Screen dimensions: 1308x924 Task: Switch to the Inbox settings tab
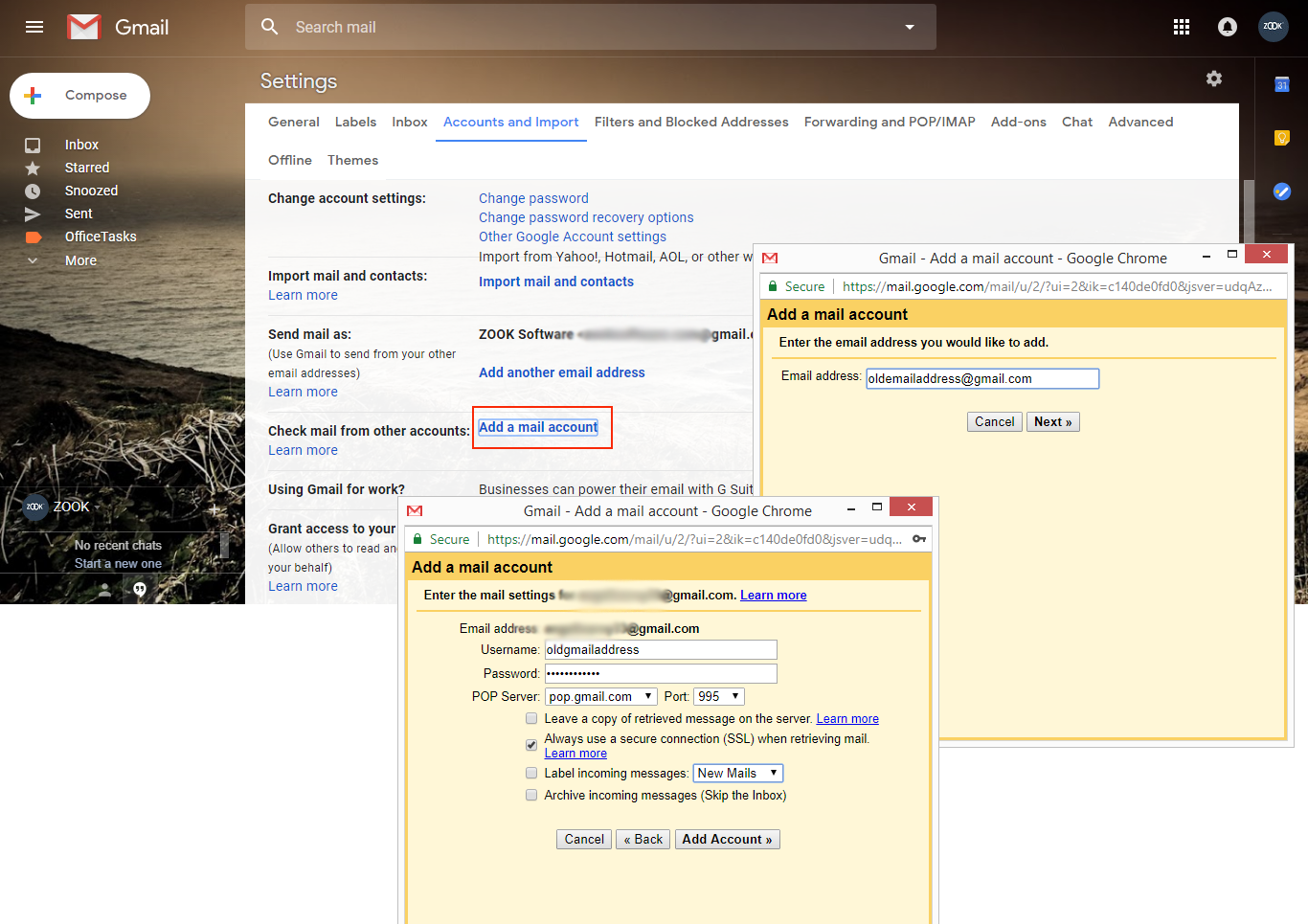pos(410,122)
